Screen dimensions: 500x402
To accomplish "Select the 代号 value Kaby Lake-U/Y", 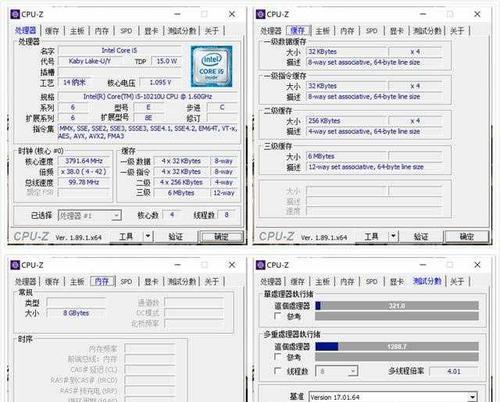I will click(x=90, y=61).
